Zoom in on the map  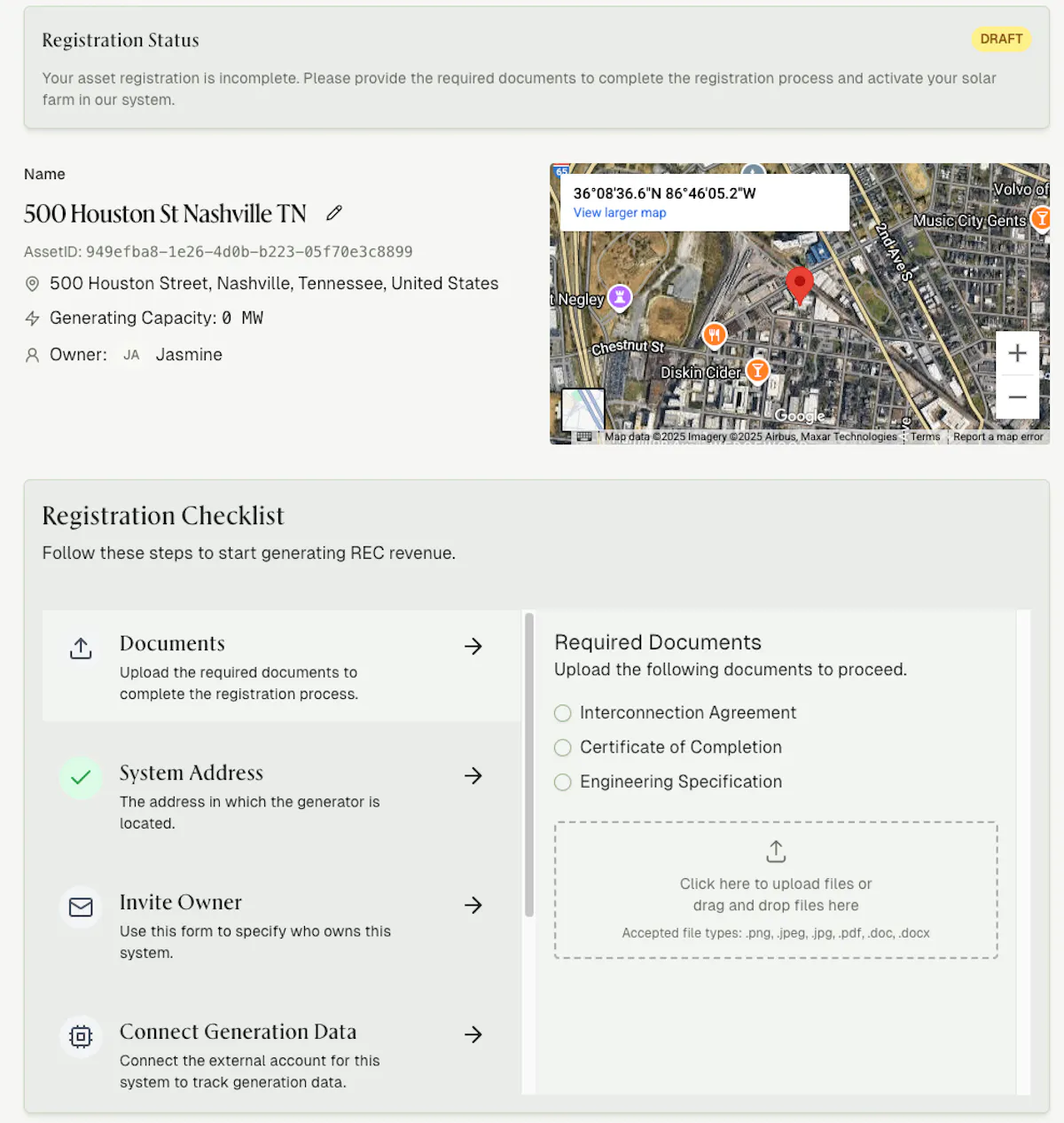coord(1018,353)
